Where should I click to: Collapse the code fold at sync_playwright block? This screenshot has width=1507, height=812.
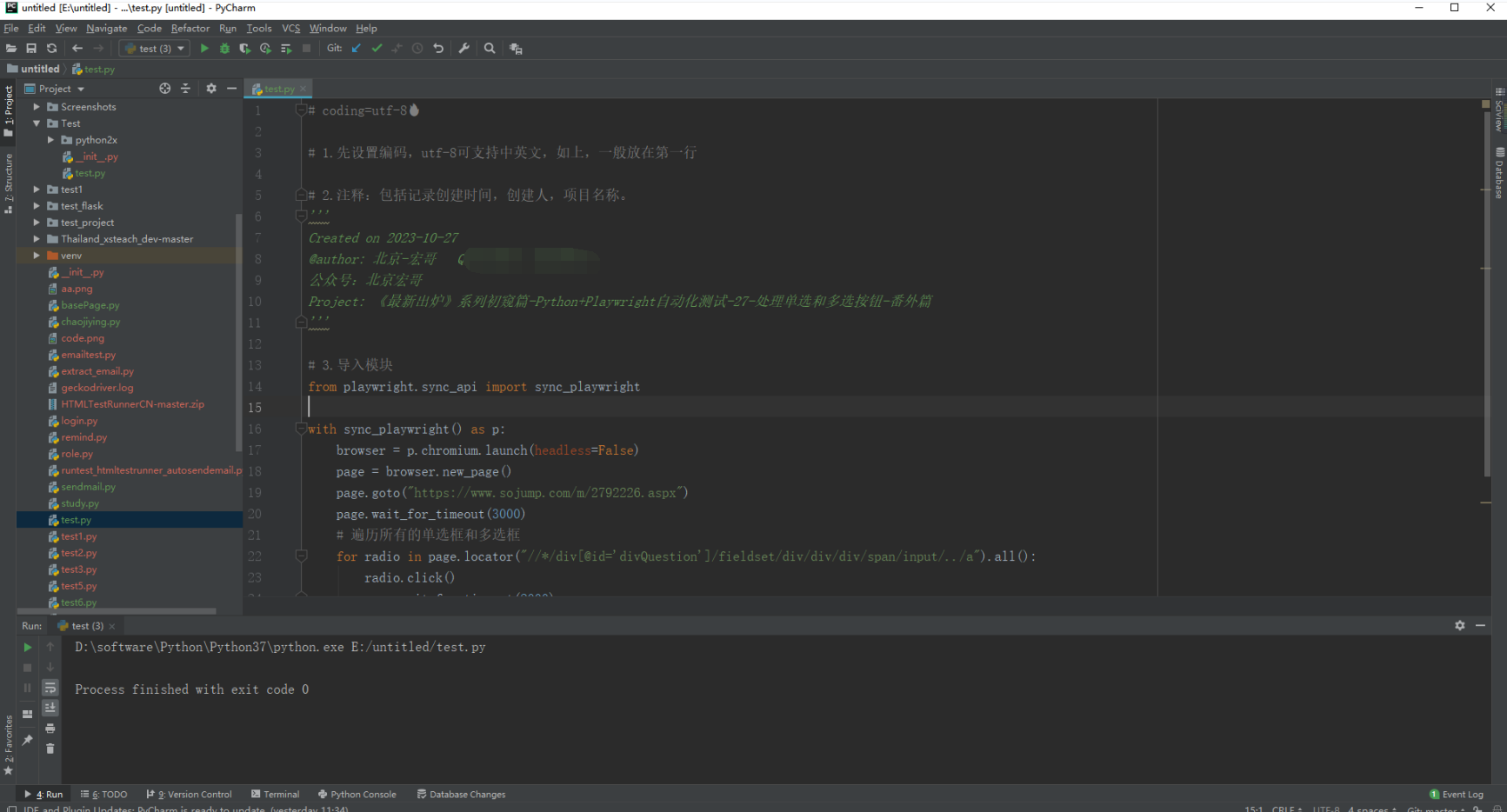point(300,429)
